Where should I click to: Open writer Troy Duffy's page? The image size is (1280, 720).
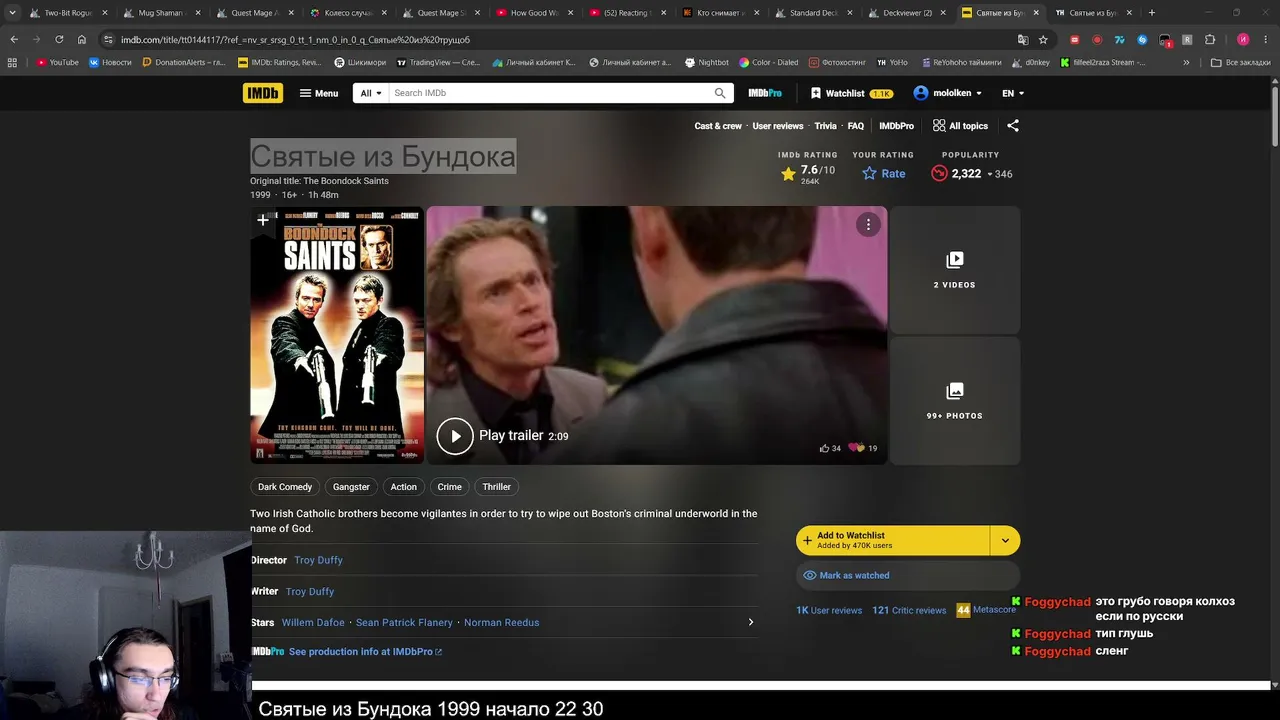(x=310, y=592)
